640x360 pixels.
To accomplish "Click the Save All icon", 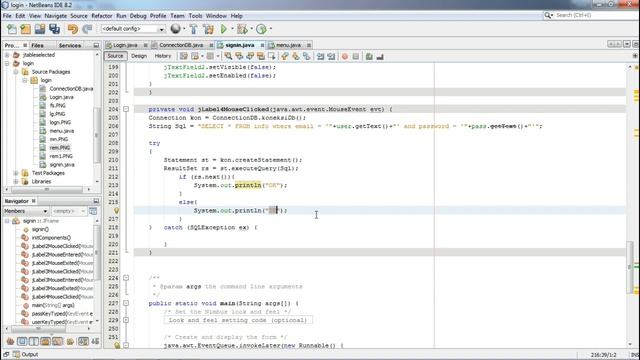I will tap(54, 29).
